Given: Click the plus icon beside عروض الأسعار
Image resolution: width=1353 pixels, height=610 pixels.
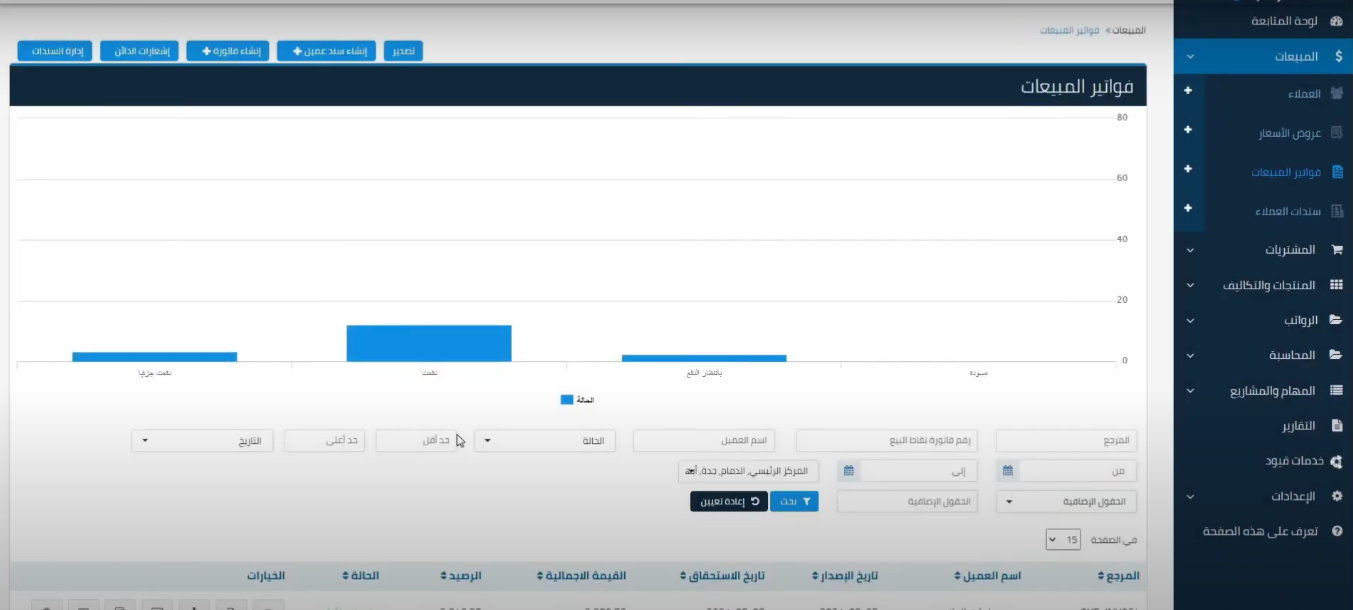Looking at the screenshot, I should [1188, 130].
